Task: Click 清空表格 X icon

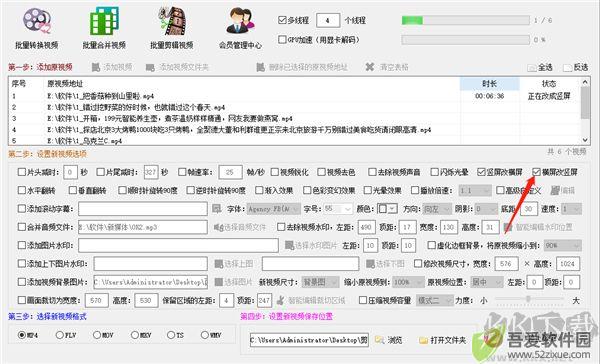Action: pos(370,67)
